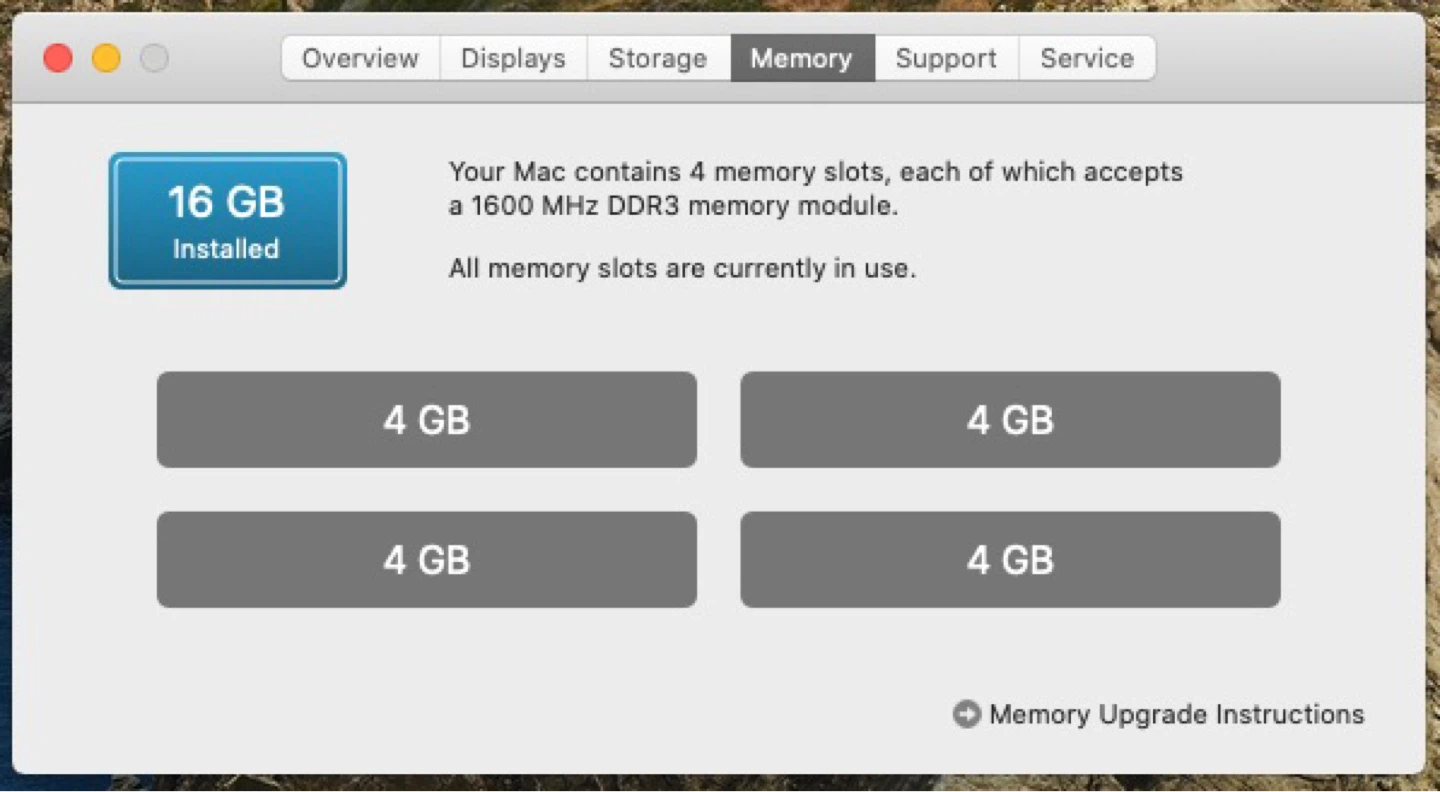Viewport: 1440px width, 792px height.
Task: Click the blue 16 GB Installed tile
Action: [x=227, y=220]
